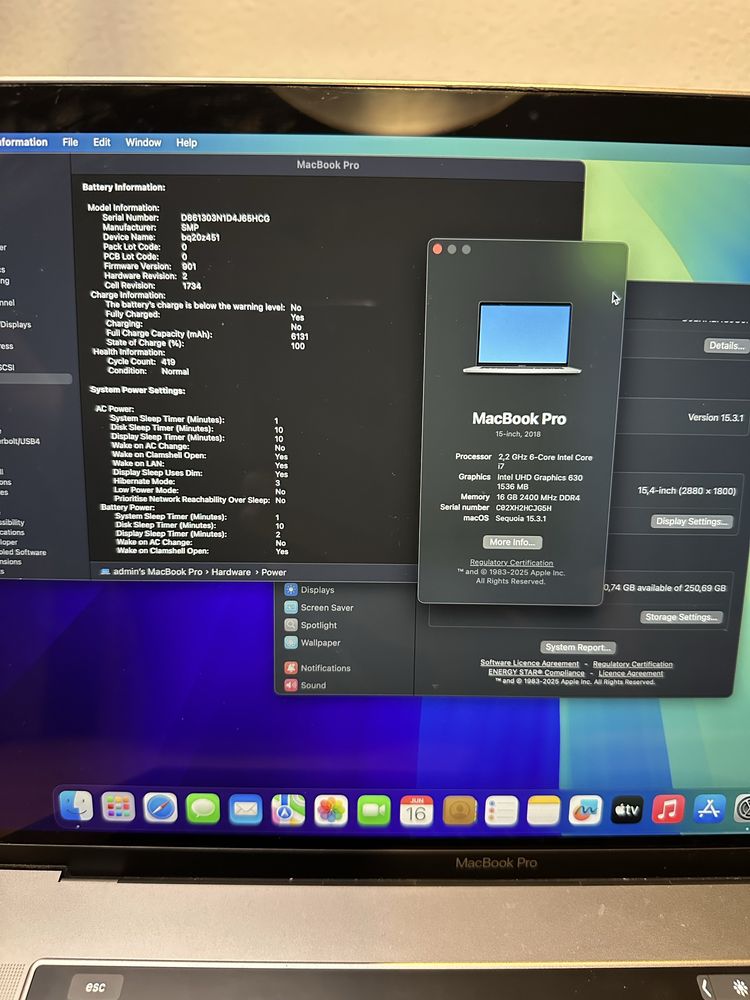Open the File menu
The height and width of the screenshot is (1000, 750).
pos(70,142)
